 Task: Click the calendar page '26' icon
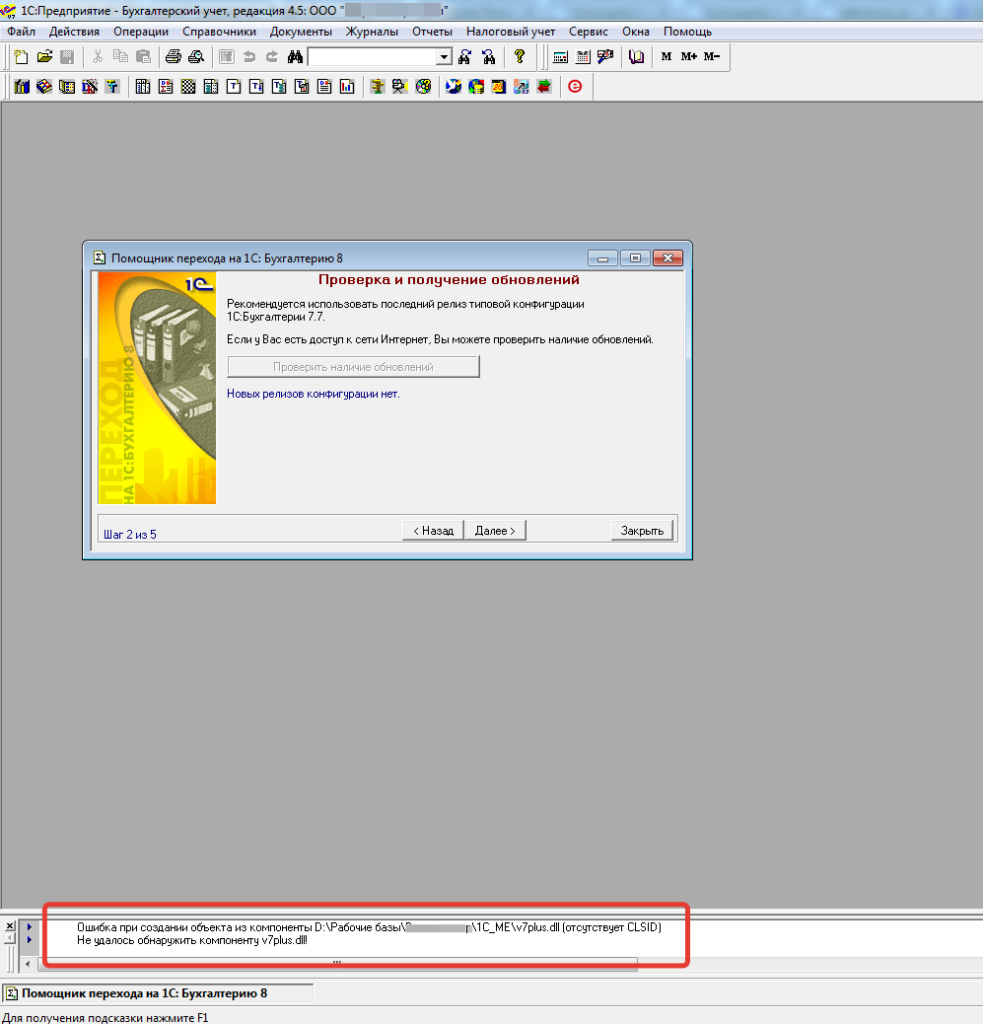click(x=498, y=86)
